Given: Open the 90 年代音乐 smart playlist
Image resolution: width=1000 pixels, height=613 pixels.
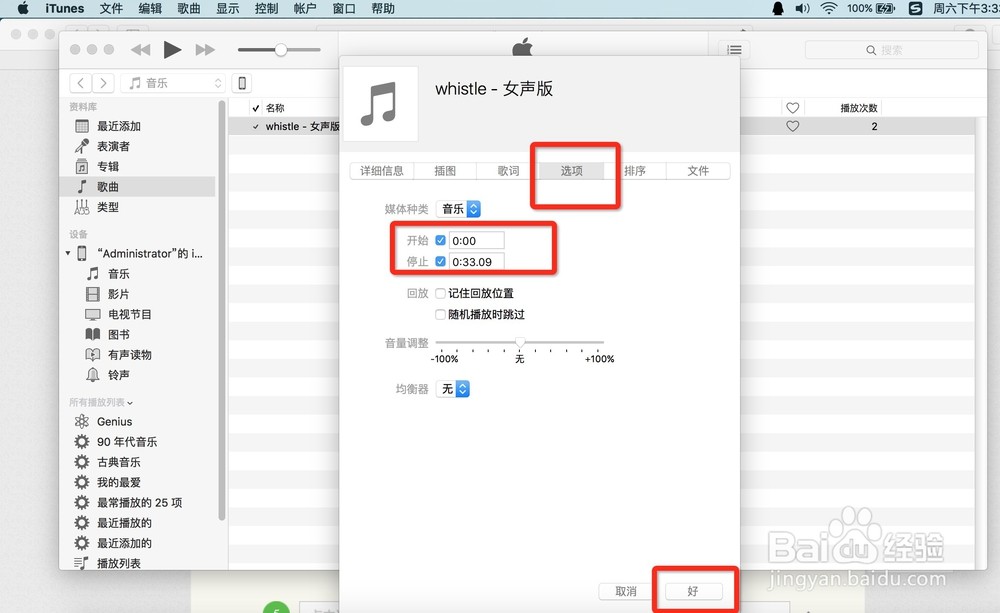Looking at the screenshot, I should [127, 442].
